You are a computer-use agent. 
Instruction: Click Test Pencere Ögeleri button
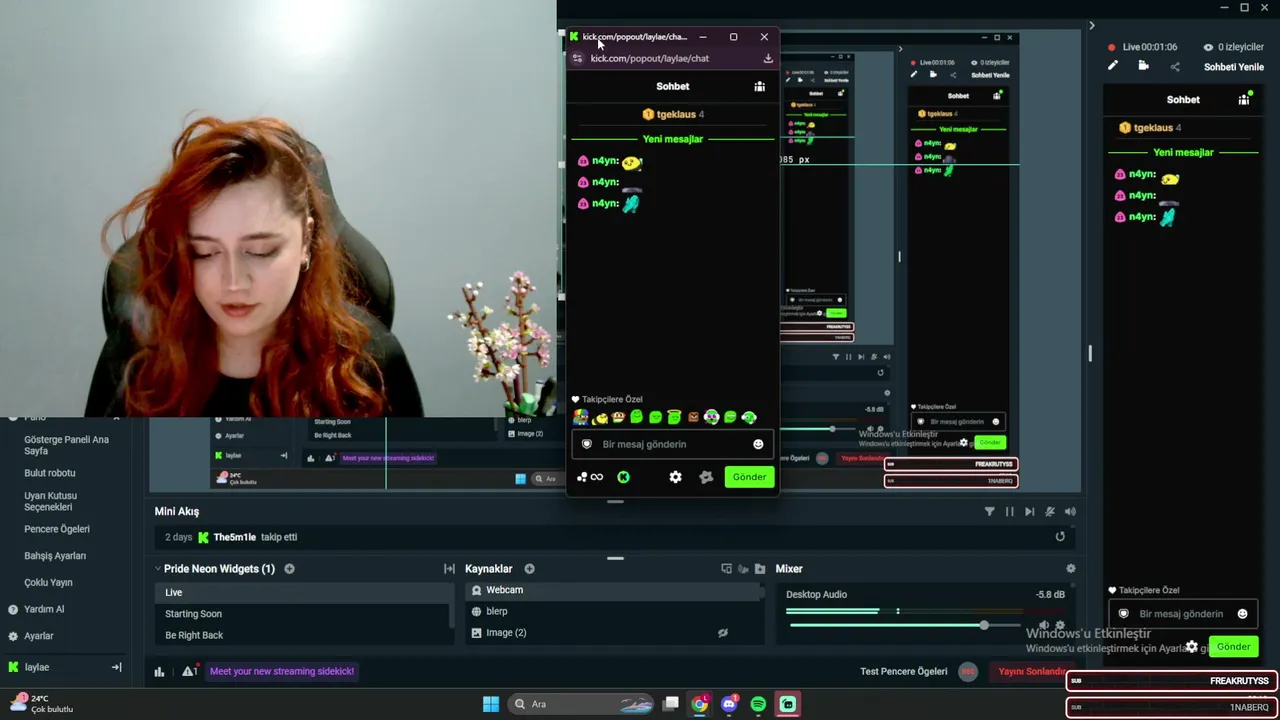coord(904,671)
